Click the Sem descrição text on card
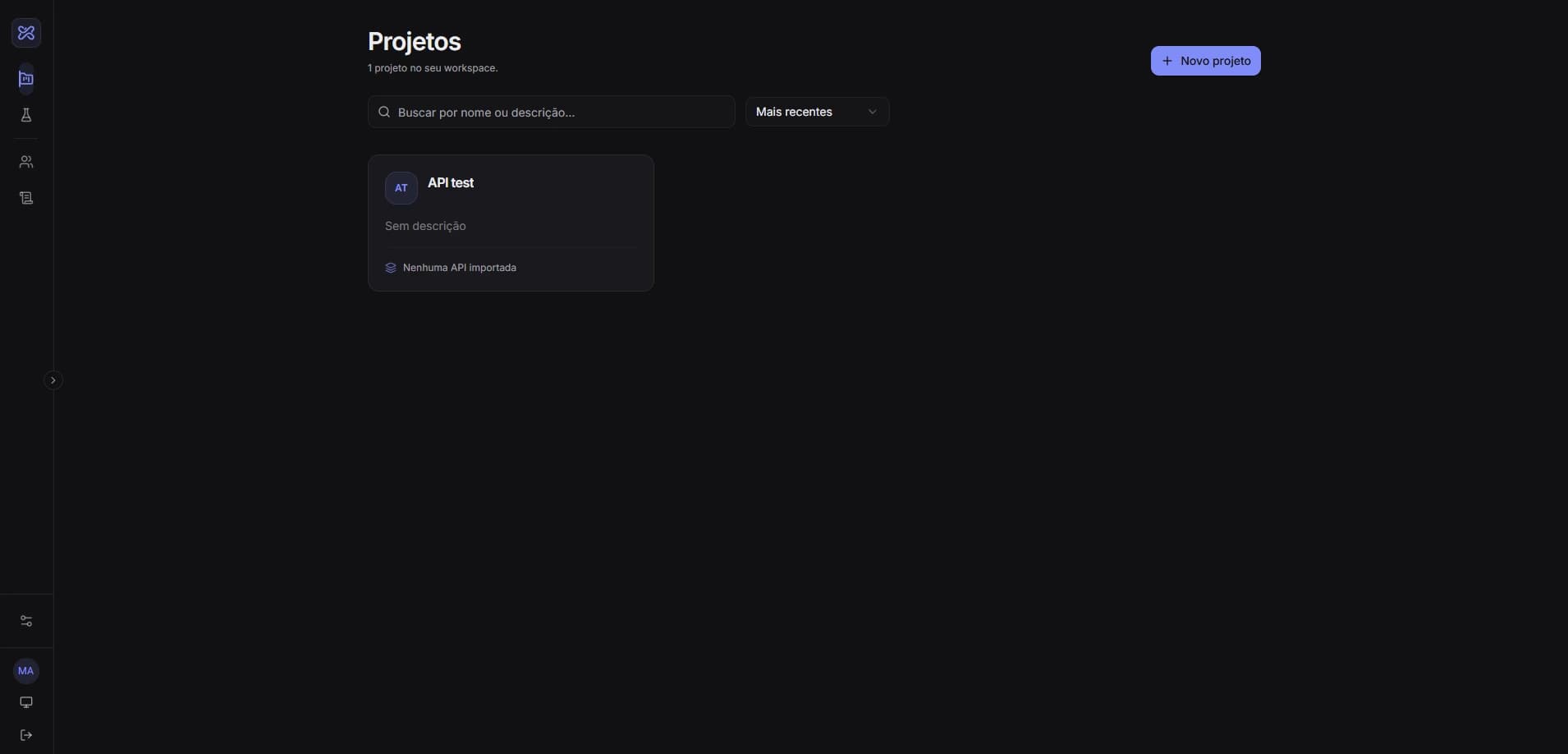Screen dimensions: 1568x754 click(425, 226)
